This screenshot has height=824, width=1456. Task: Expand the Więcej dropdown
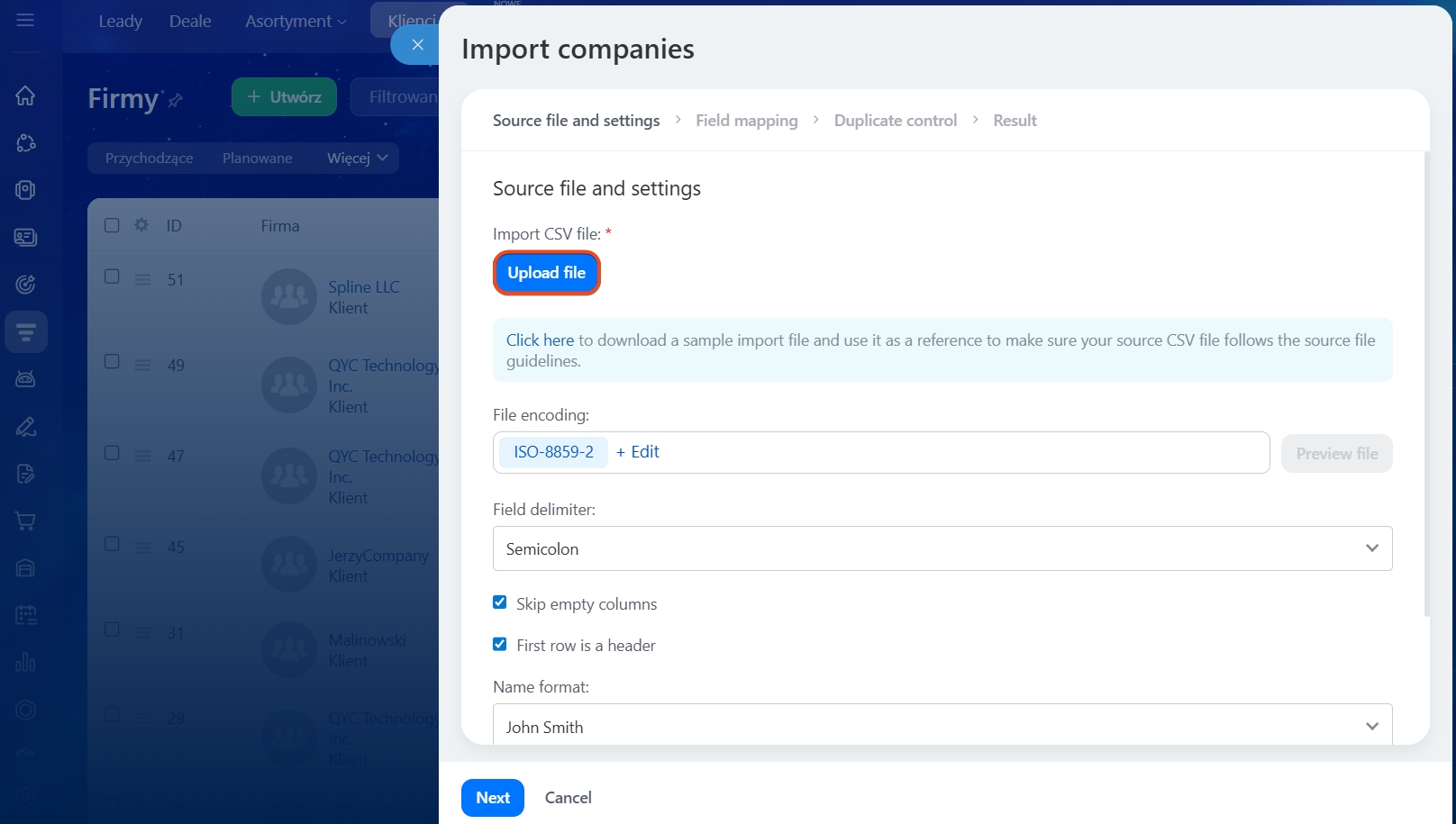point(357,158)
